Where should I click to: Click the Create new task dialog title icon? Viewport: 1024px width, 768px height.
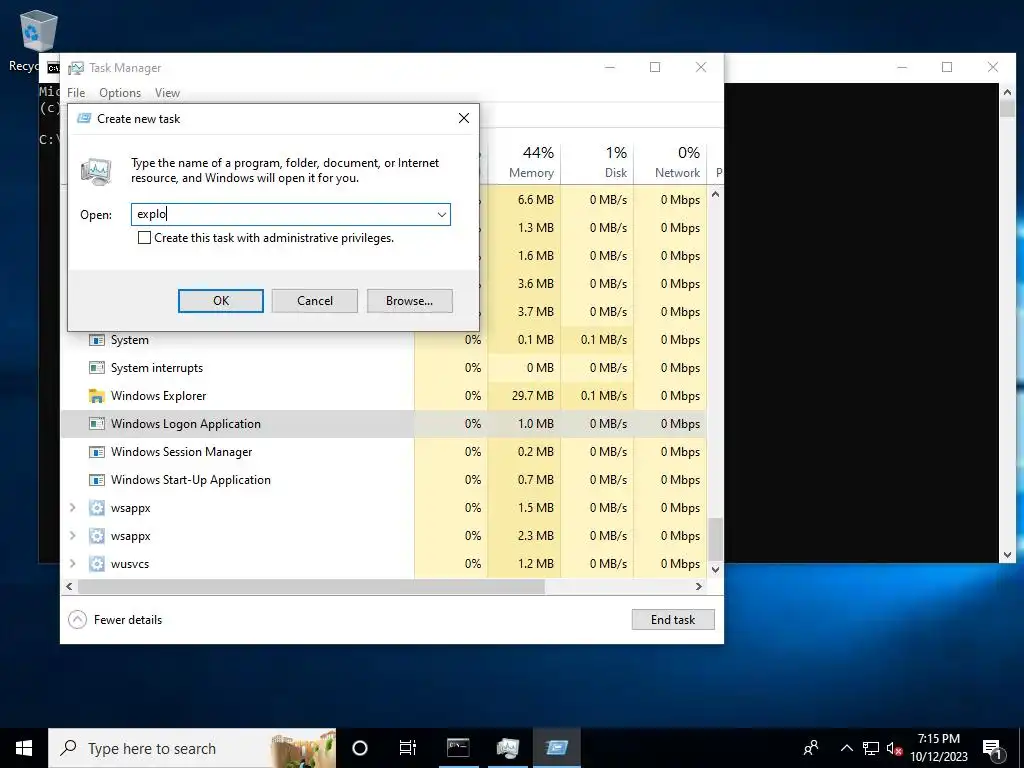coord(84,118)
